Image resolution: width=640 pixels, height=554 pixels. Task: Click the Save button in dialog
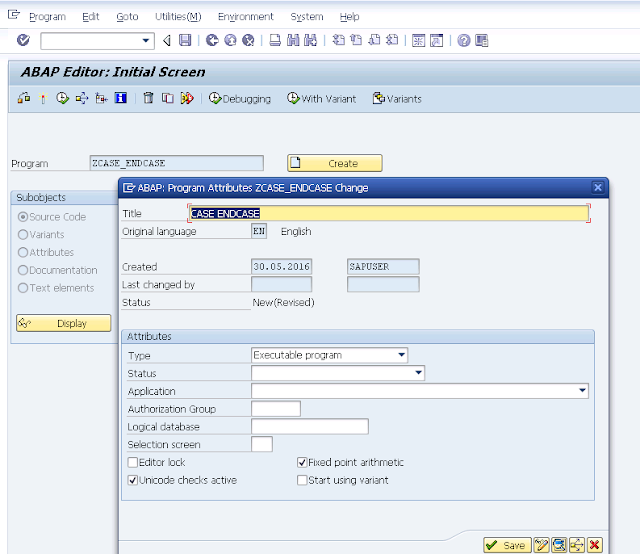pyautogui.click(x=507, y=545)
